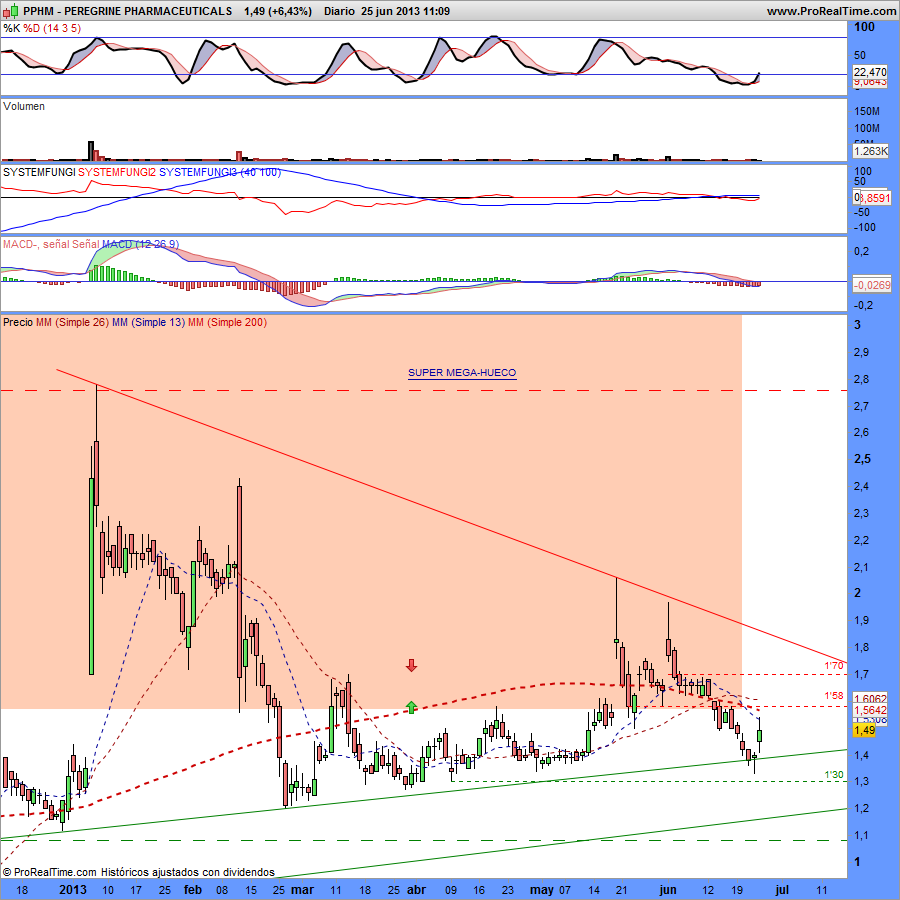Click the 25 jun 2013 11:09 timestamp

[x=405, y=11]
